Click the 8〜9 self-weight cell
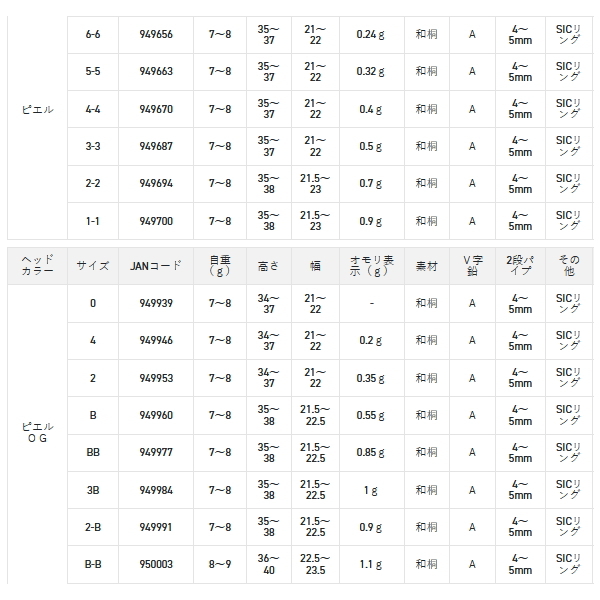The width and height of the screenshot is (600, 600). pyautogui.click(x=220, y=564)
